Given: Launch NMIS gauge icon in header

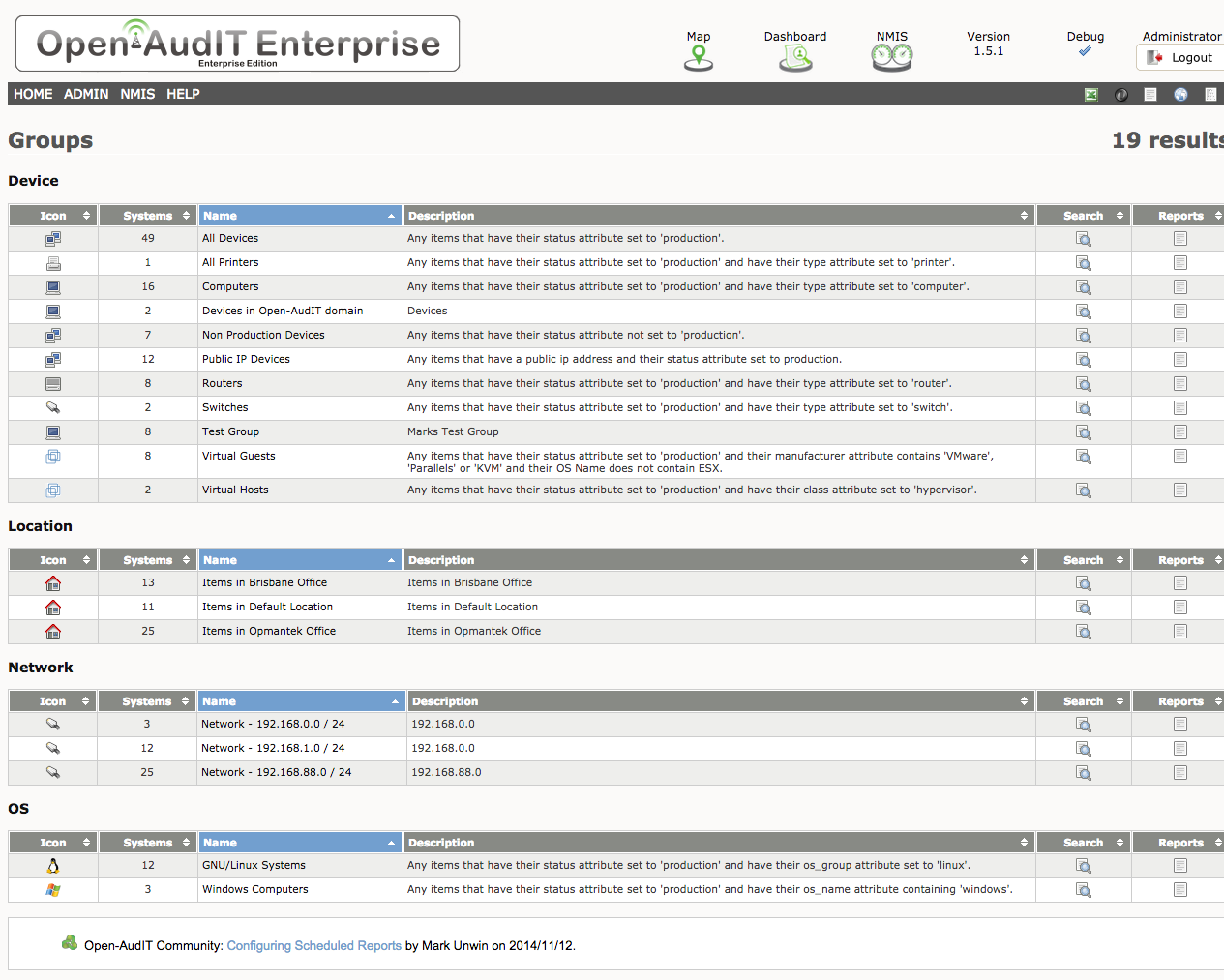Looking at the screenshot, I should (x=891, y=59).
